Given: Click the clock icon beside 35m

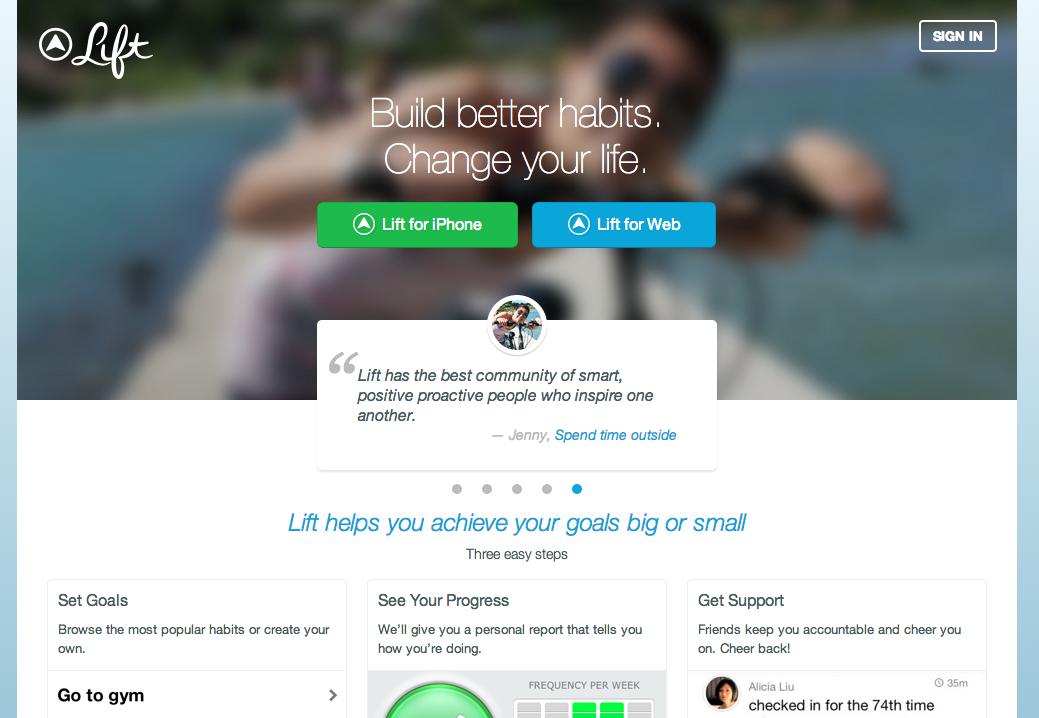Looking at the screenshot, I should 938,683.
